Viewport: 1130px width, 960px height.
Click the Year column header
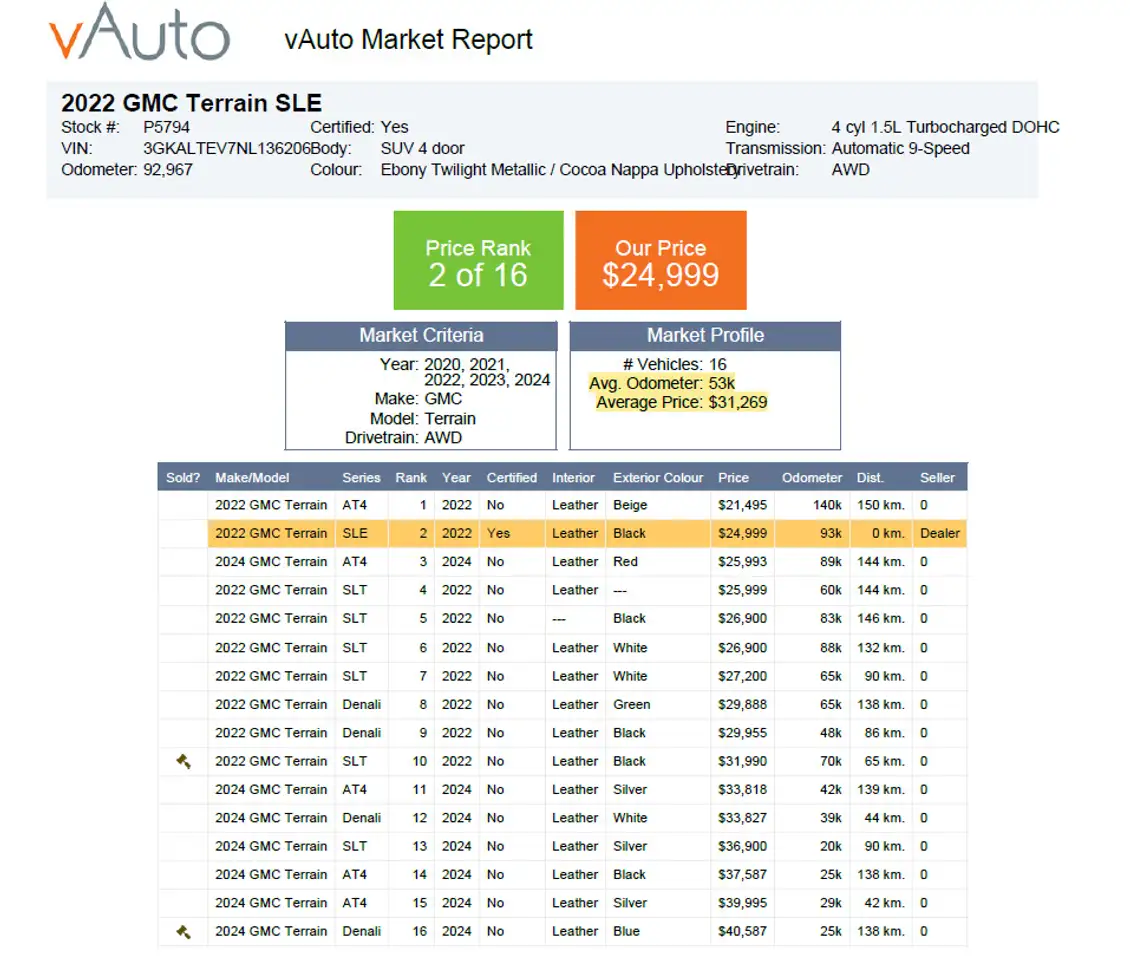(456, 478)
